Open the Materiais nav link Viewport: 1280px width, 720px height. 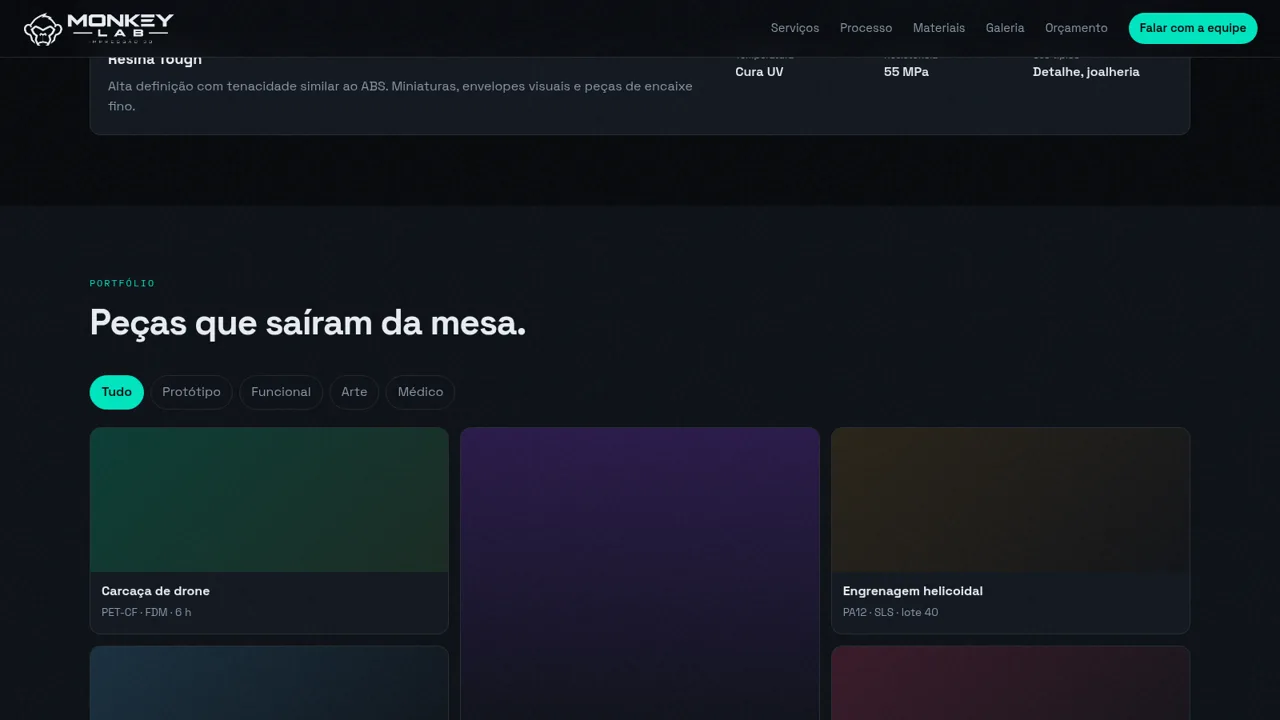tap(939, 28)
